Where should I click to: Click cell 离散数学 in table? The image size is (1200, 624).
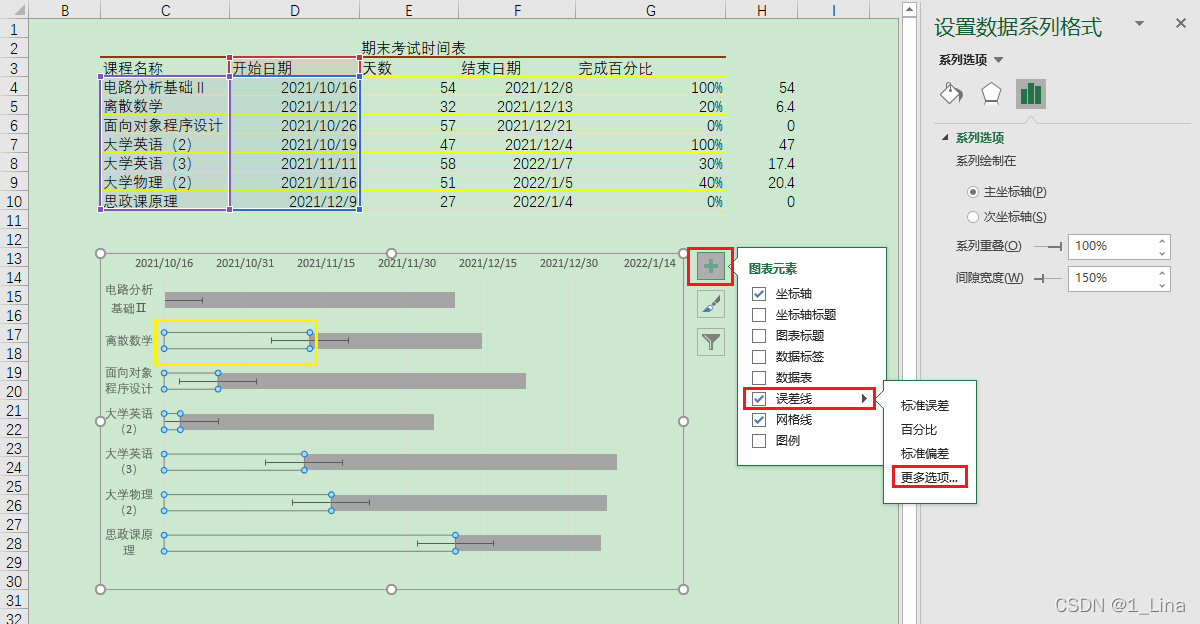pos(165,106)
